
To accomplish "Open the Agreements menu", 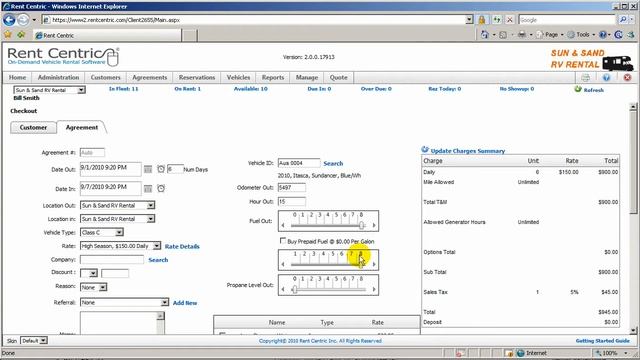I will click(x=149, y=78).
